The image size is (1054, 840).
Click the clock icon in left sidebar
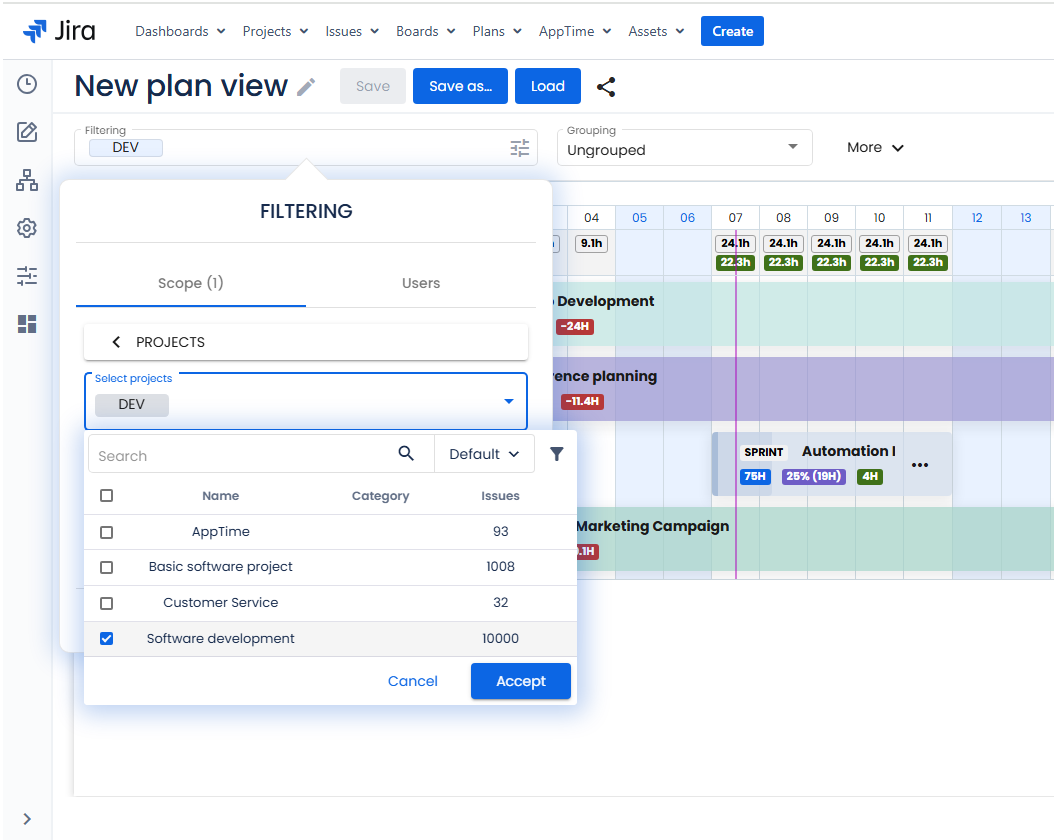[27, 84]
